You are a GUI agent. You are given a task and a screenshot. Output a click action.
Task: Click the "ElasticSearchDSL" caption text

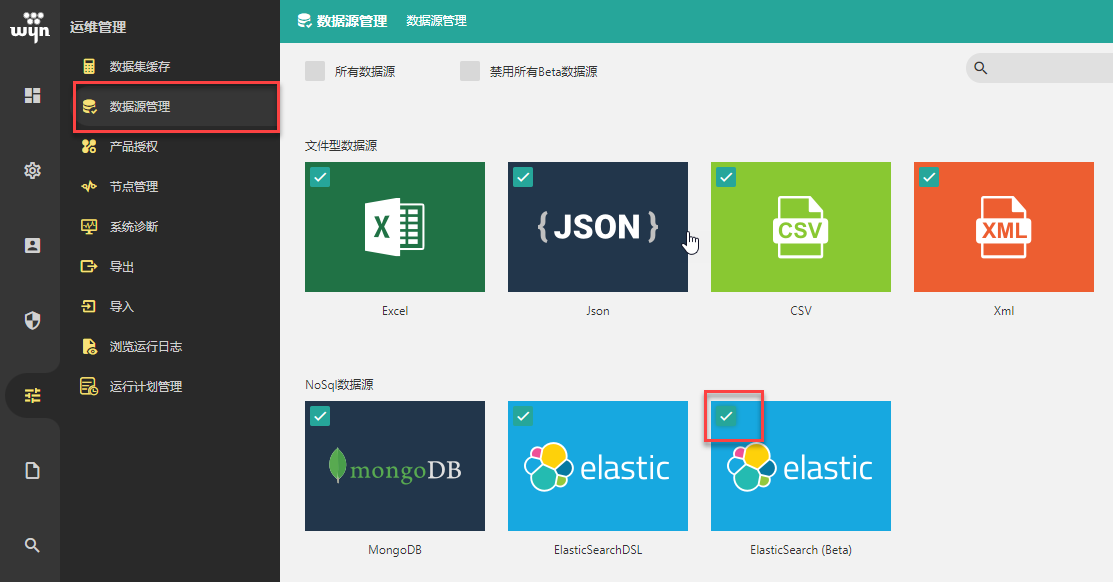coord(598,550)
